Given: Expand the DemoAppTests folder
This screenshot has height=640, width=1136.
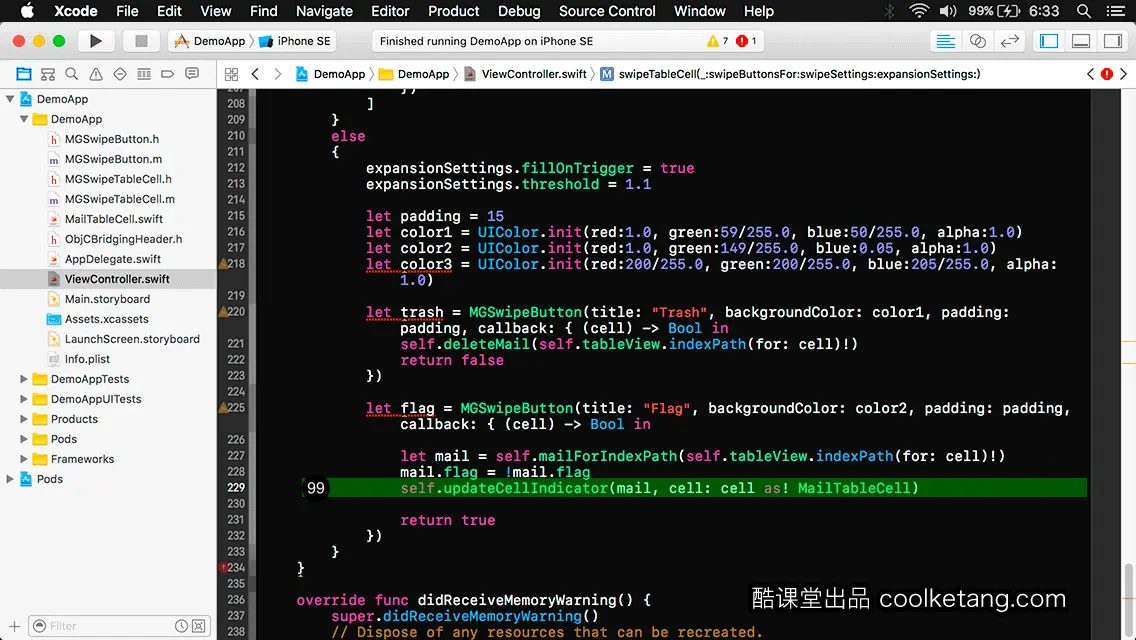Looking at the screenshot, I should [24, 379].
